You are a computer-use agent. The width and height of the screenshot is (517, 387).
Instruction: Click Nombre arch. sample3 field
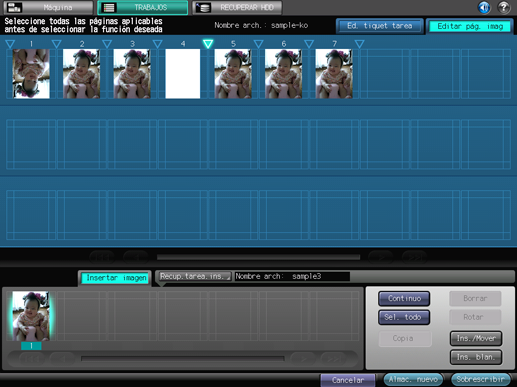(x=292, y=276)
